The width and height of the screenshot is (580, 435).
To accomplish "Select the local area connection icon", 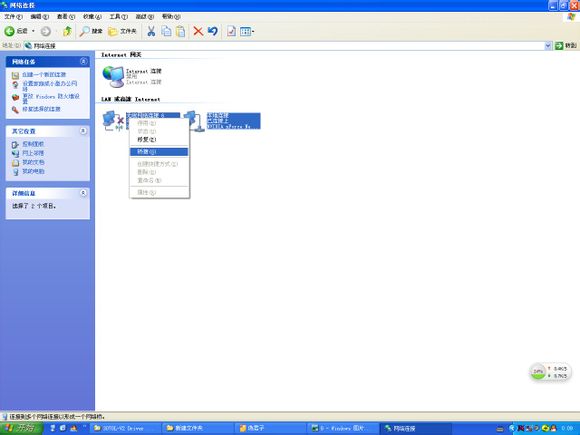I will [194, 121].
